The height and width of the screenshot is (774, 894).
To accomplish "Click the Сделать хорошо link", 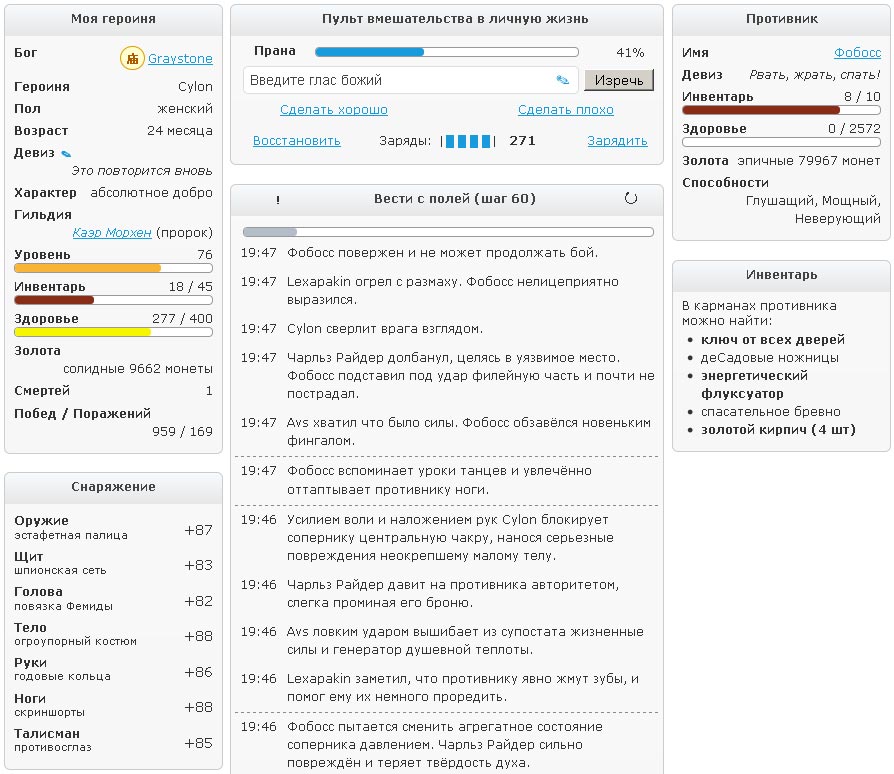I will tap(334, 110).
